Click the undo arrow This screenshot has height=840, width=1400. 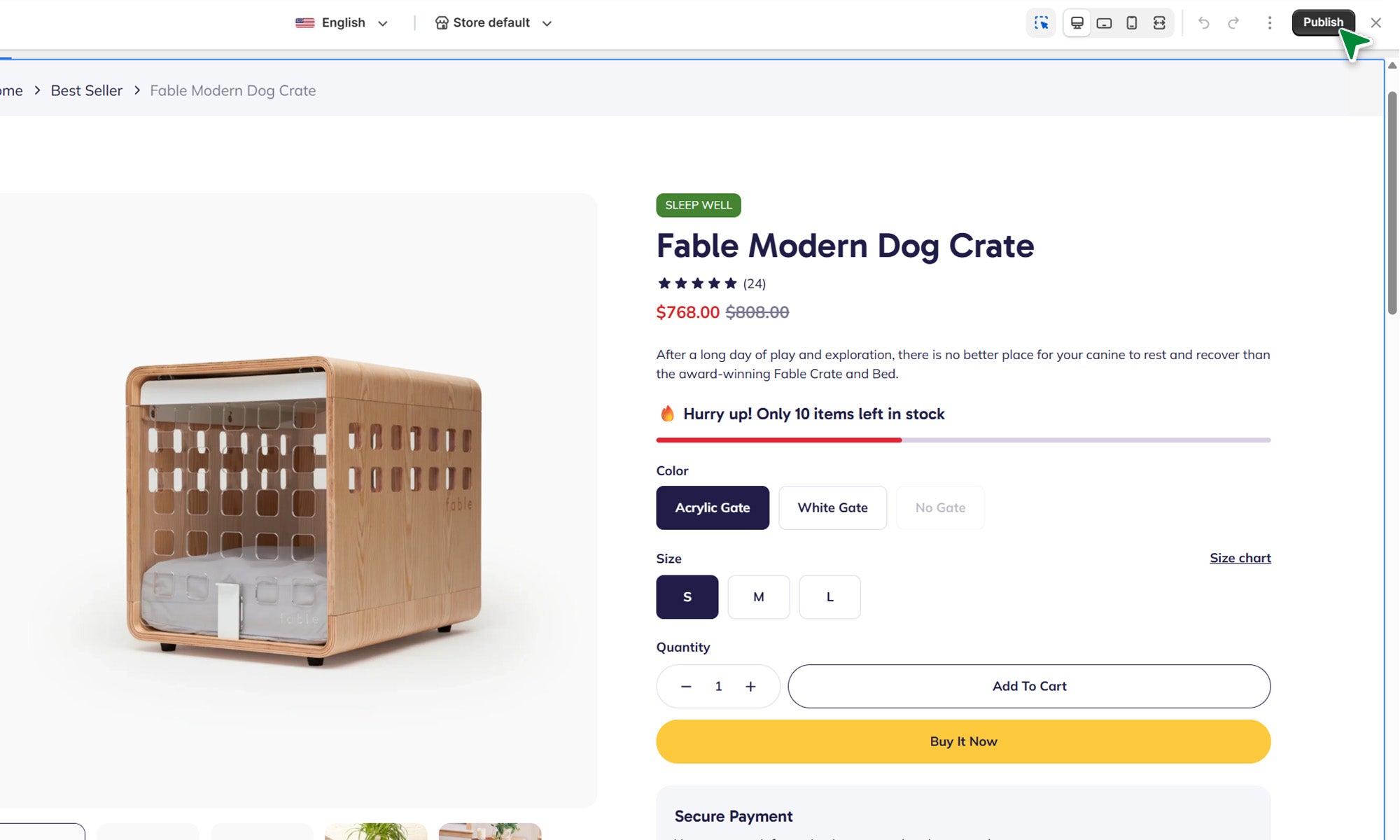click(x=1203, y=23)
